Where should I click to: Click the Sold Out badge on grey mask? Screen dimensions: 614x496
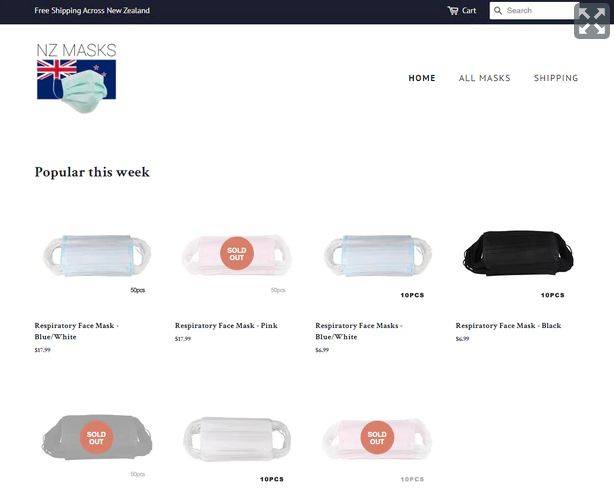click(96, 437)
